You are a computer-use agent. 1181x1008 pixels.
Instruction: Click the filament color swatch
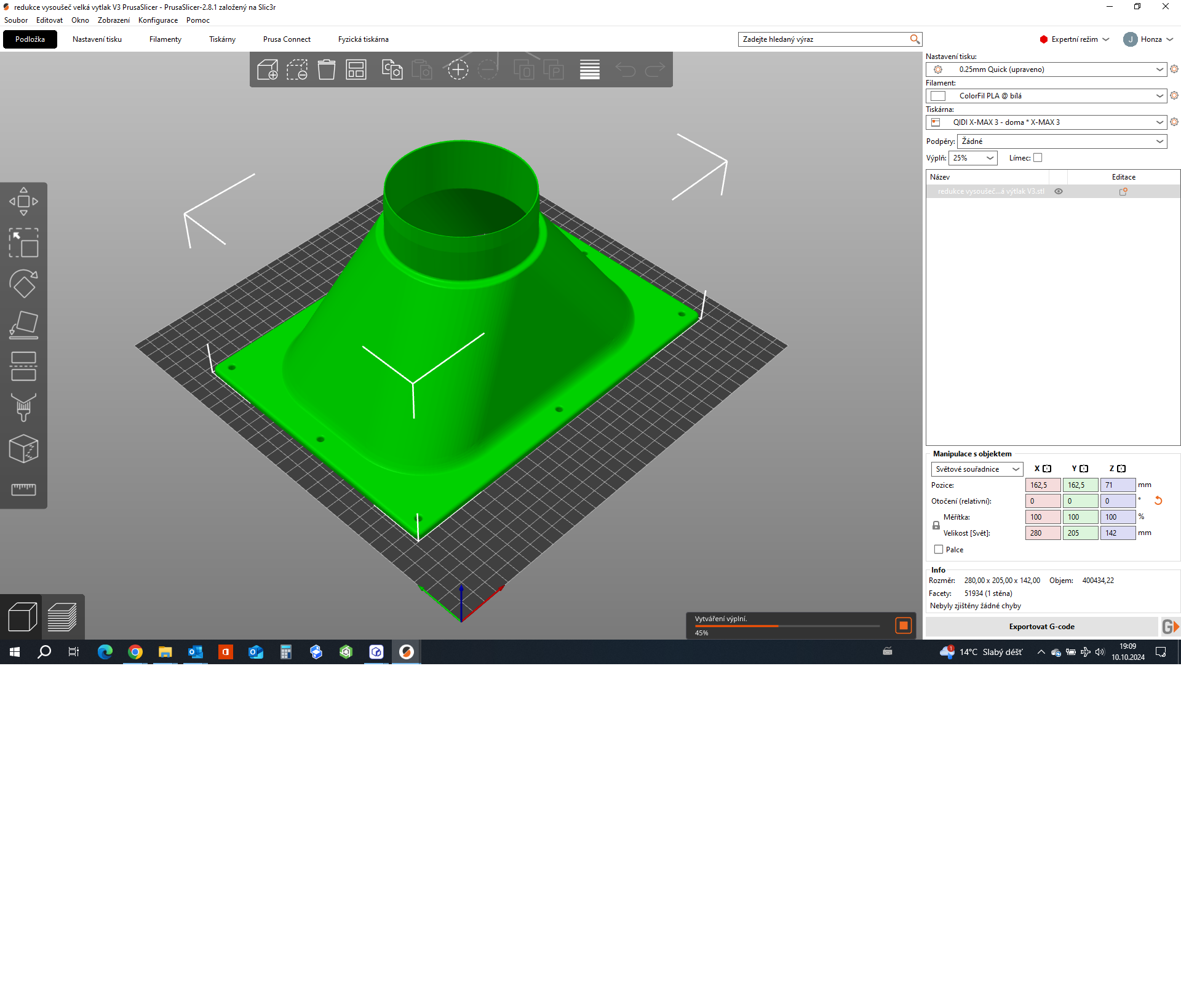click(x=938, y=96)
